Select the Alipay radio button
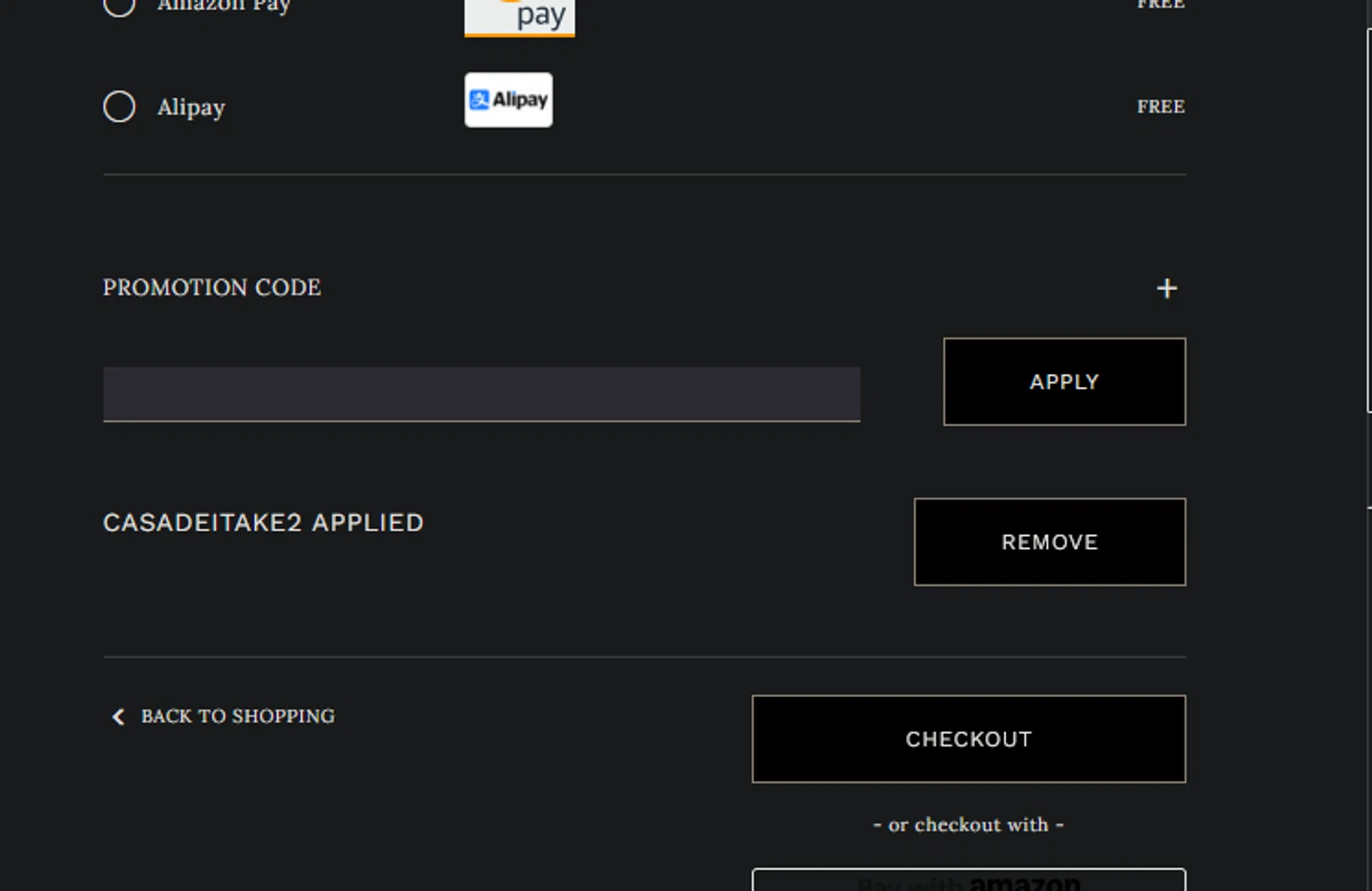1372x891 pixels. pos(119,107)
